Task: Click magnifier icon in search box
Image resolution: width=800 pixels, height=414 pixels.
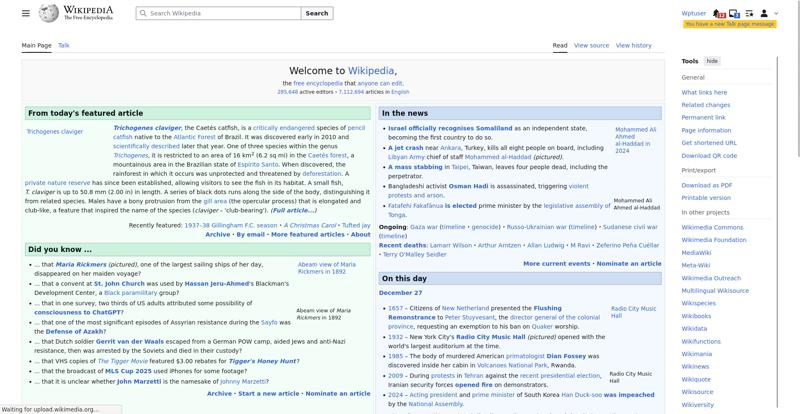Action: coord(143,14)
